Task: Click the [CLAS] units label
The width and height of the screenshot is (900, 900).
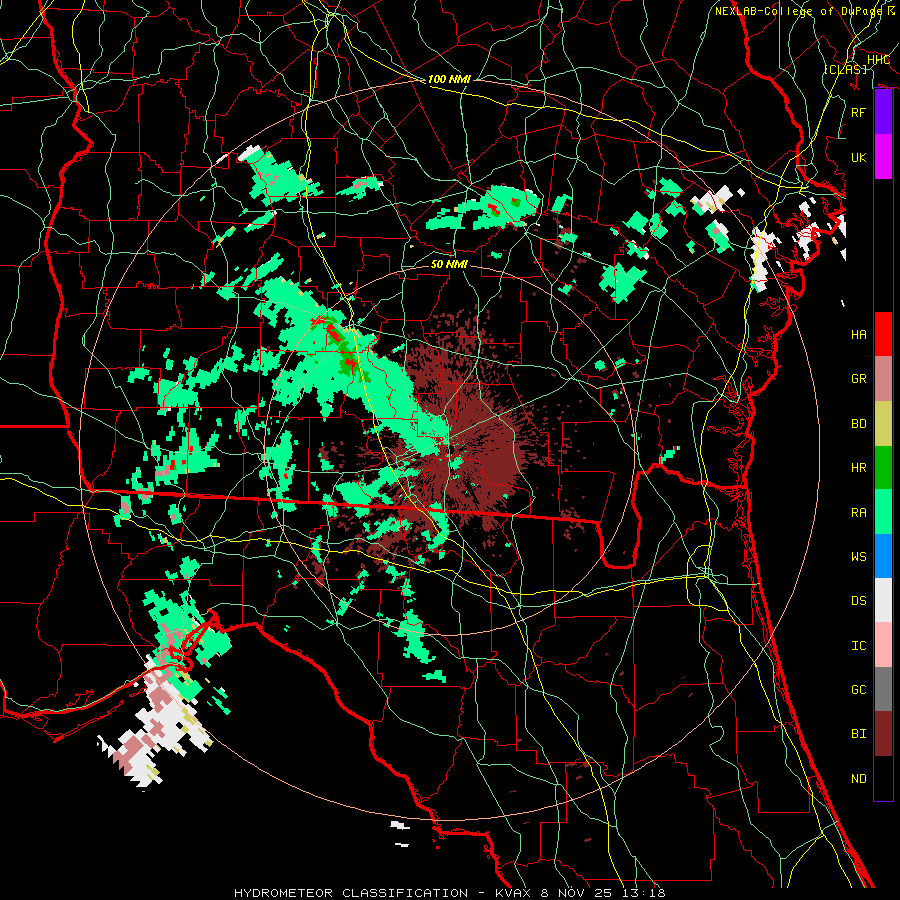Action: [x=845, y=69]
